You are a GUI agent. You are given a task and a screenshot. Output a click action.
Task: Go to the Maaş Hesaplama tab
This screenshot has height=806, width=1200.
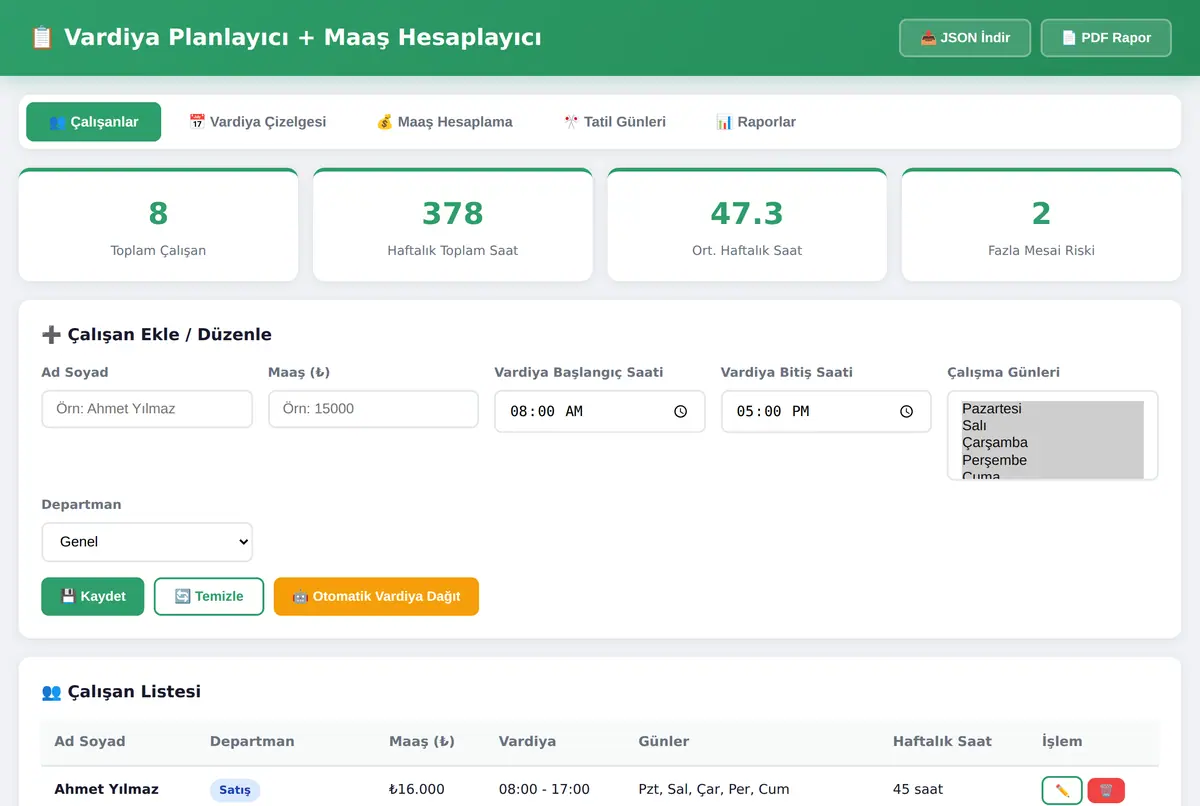click(x=445, y=122)
